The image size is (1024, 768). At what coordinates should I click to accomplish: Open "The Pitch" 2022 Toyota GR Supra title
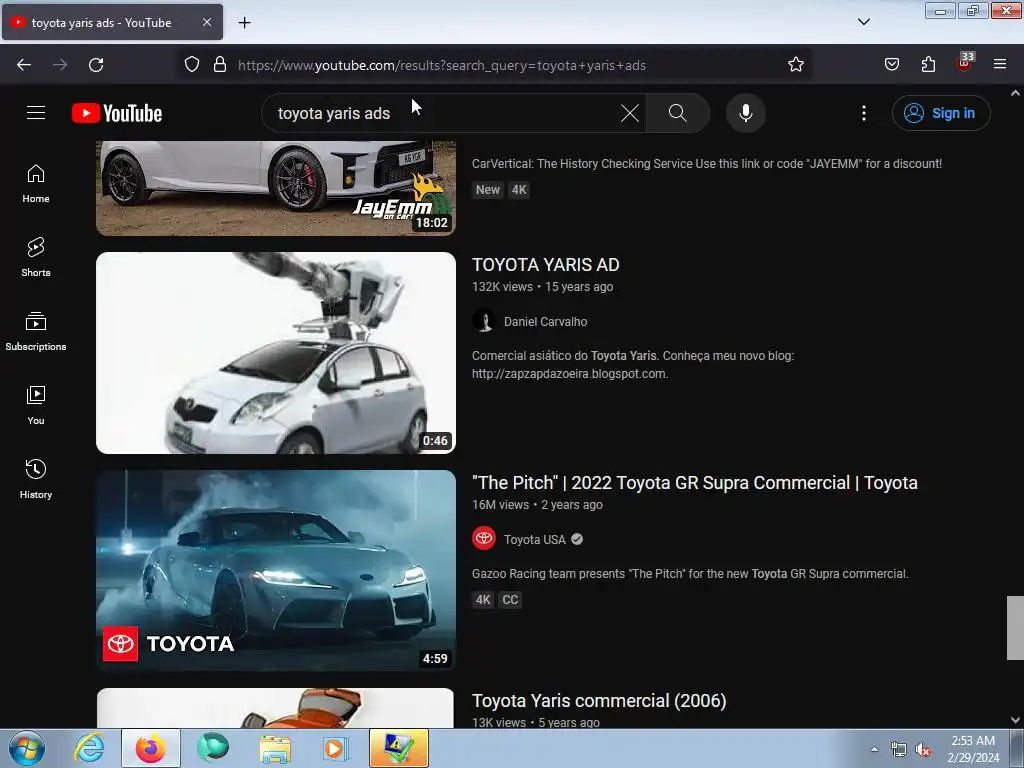(694, 483)
